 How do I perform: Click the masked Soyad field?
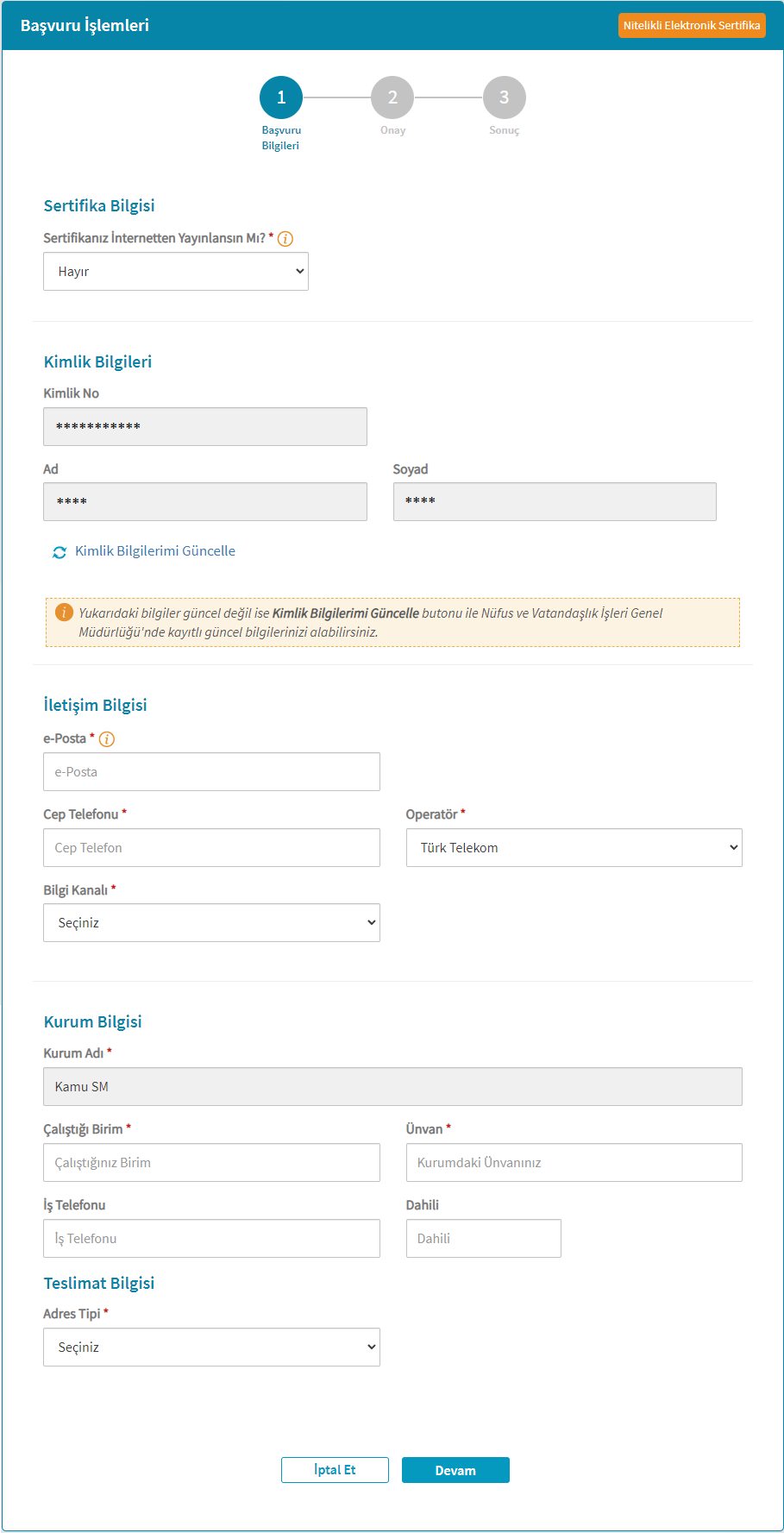[555, 501]
